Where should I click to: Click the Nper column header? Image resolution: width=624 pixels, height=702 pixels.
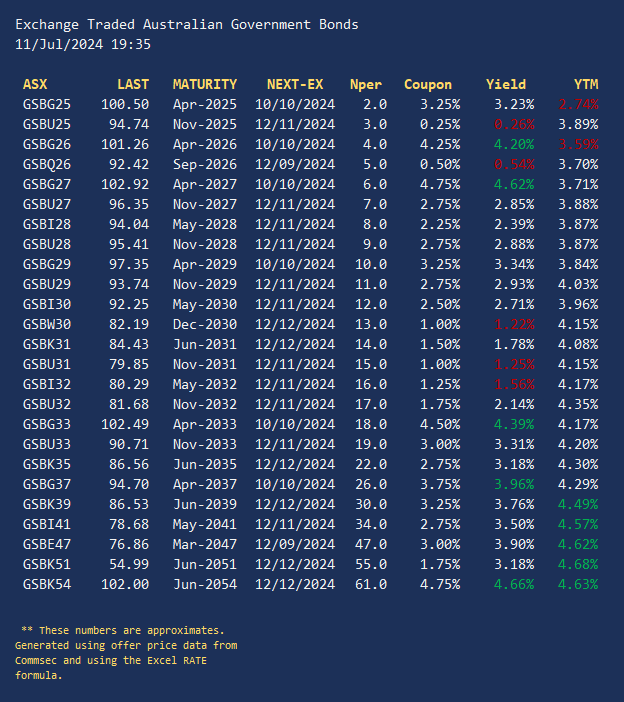point(366,85)
